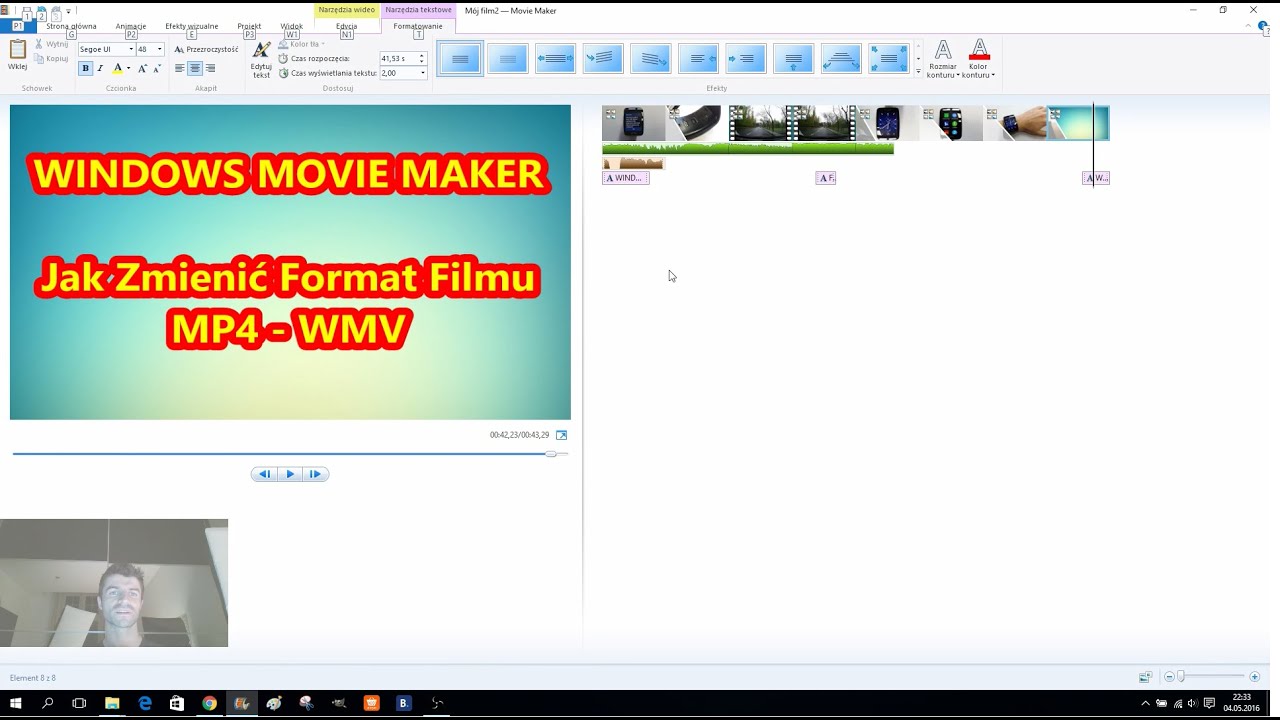Viewport: 1280px width, 720px height.
Task: Select the forest road video clip
Action: pos(760,123)
